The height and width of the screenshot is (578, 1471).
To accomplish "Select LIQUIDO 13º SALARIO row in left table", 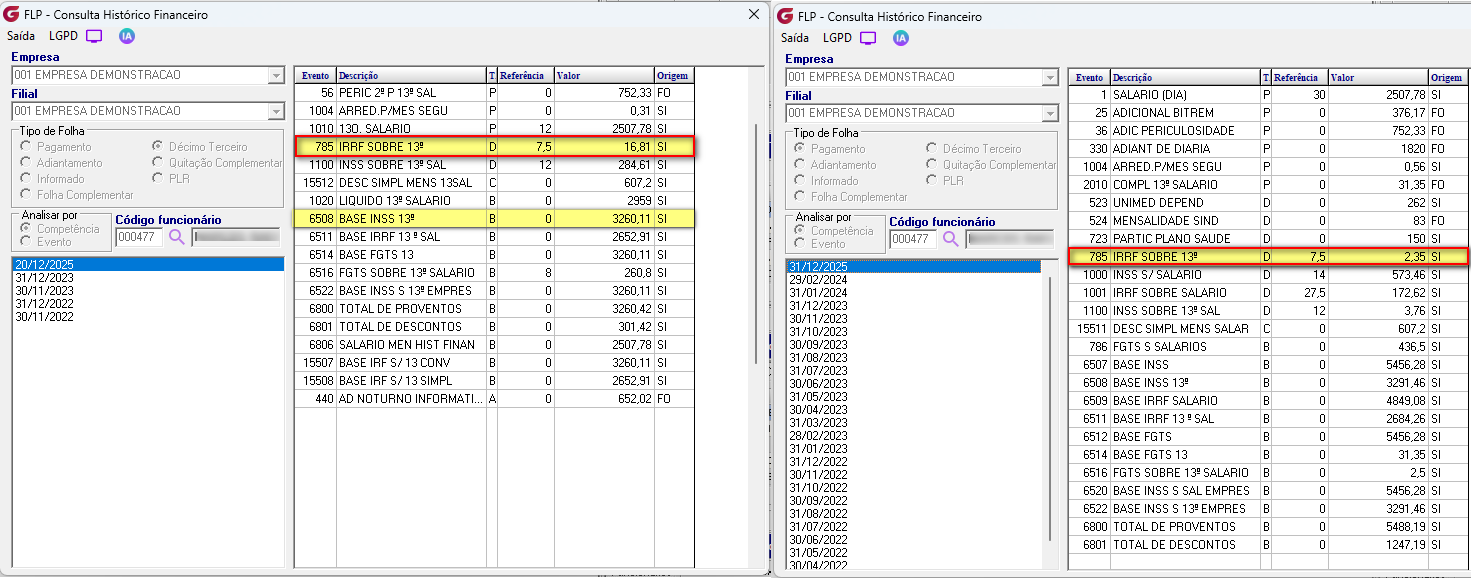I will click(493, 201).
